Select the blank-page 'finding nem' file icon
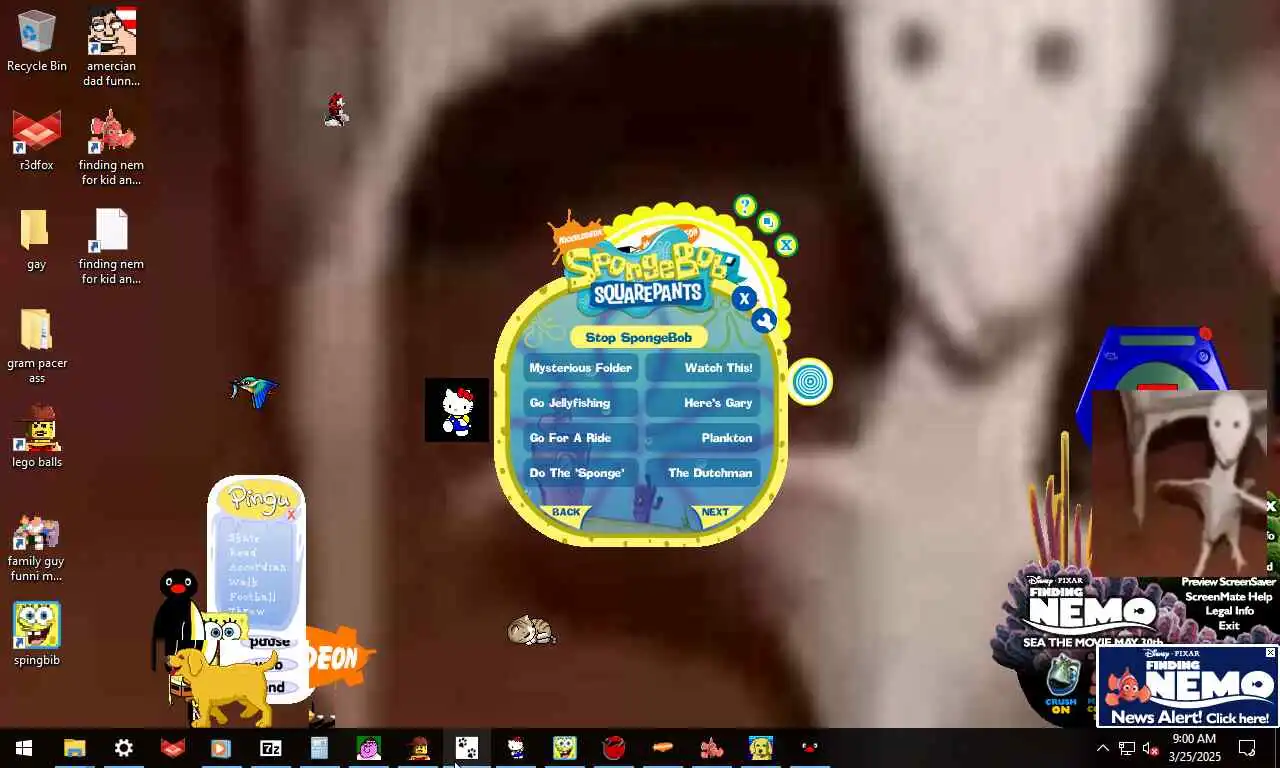The image size is (1280, 768). pyautogui.click(x=111, y=246)
